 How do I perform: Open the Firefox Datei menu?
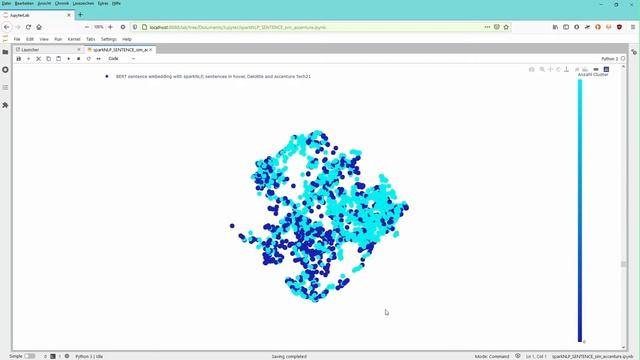tap(6, 3)
